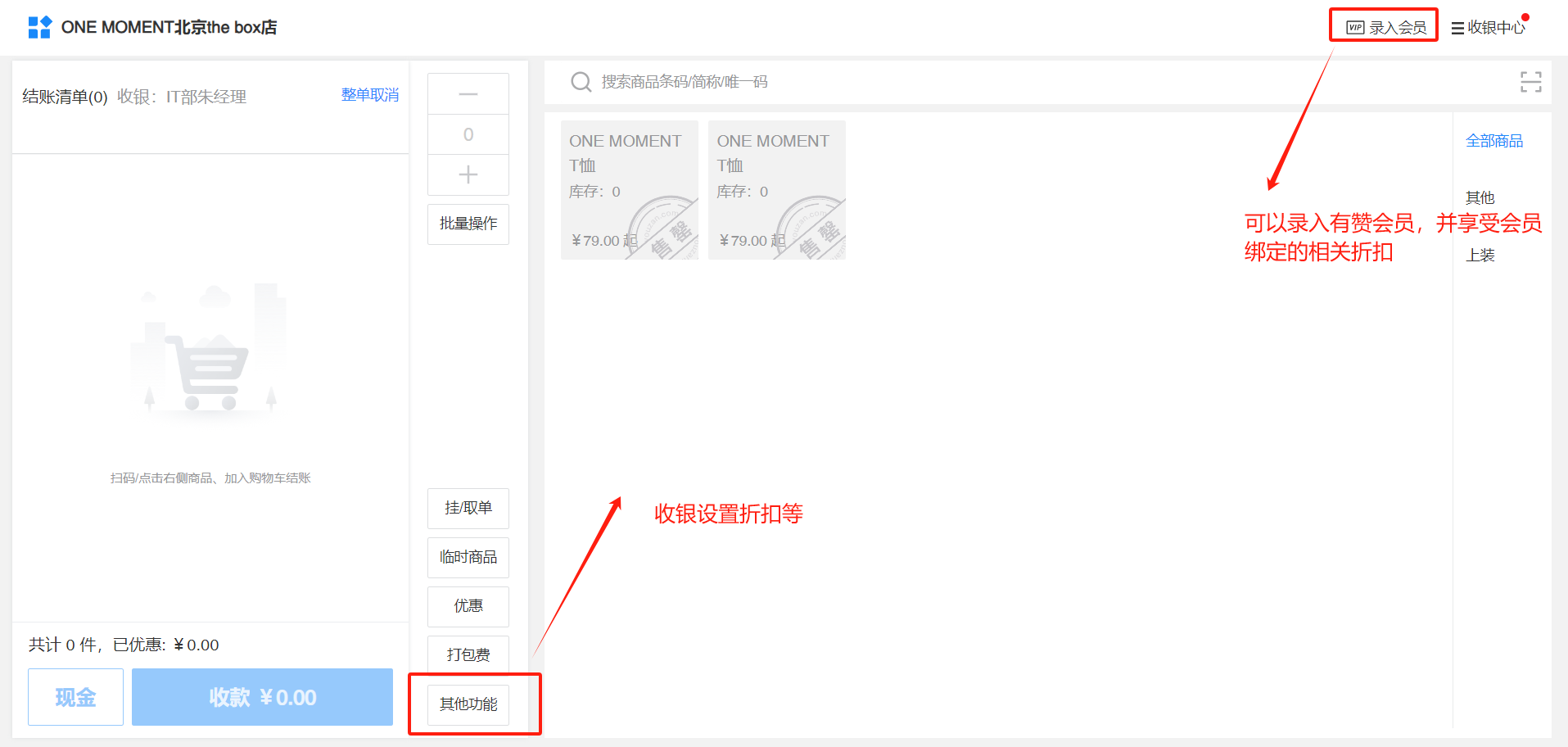
Task: Click the 打包费 packing fee button
Action: [x=468, y=654]
